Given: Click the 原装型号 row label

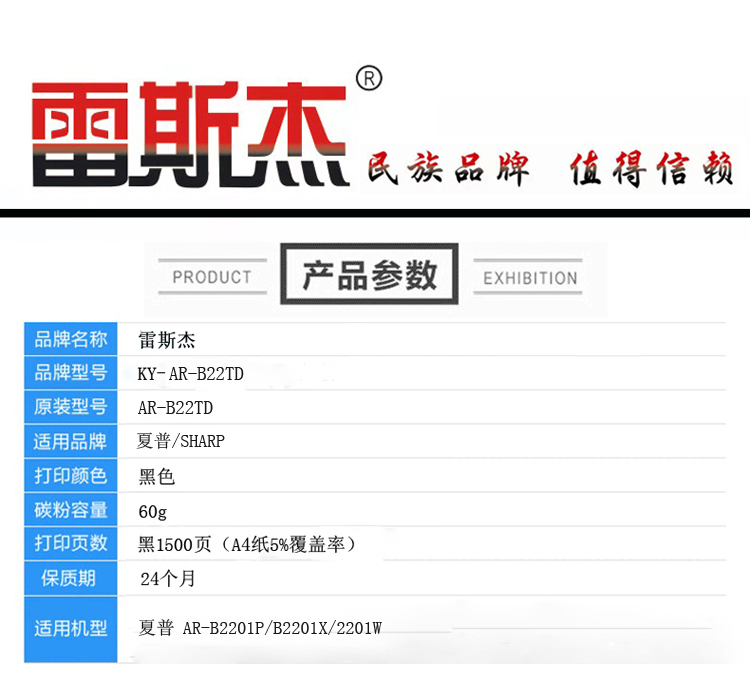Looking at the screenshot, I should click(71, 408).
